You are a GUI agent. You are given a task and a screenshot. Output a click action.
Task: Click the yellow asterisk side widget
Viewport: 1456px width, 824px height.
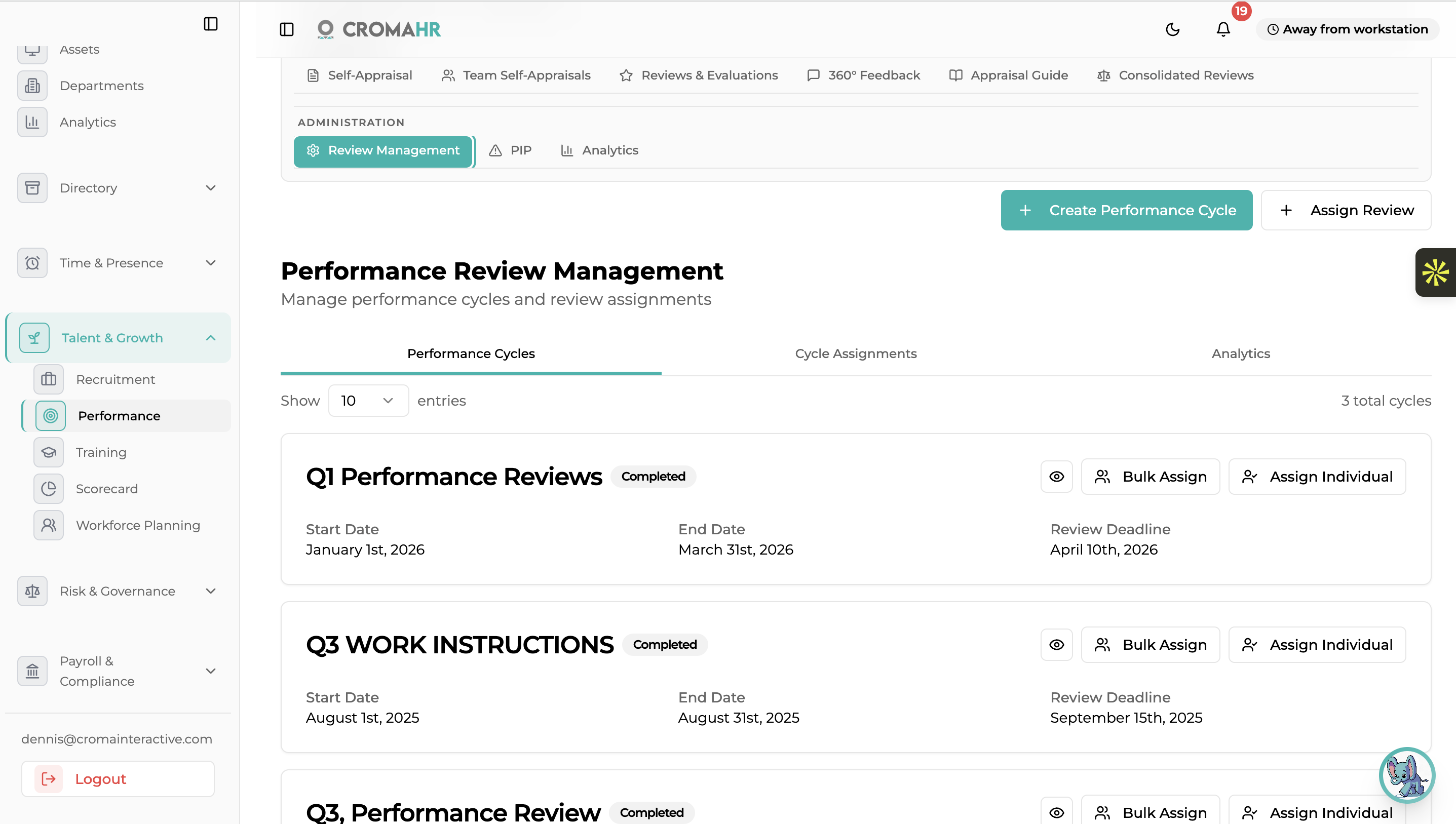click(x=1436, y=272)
